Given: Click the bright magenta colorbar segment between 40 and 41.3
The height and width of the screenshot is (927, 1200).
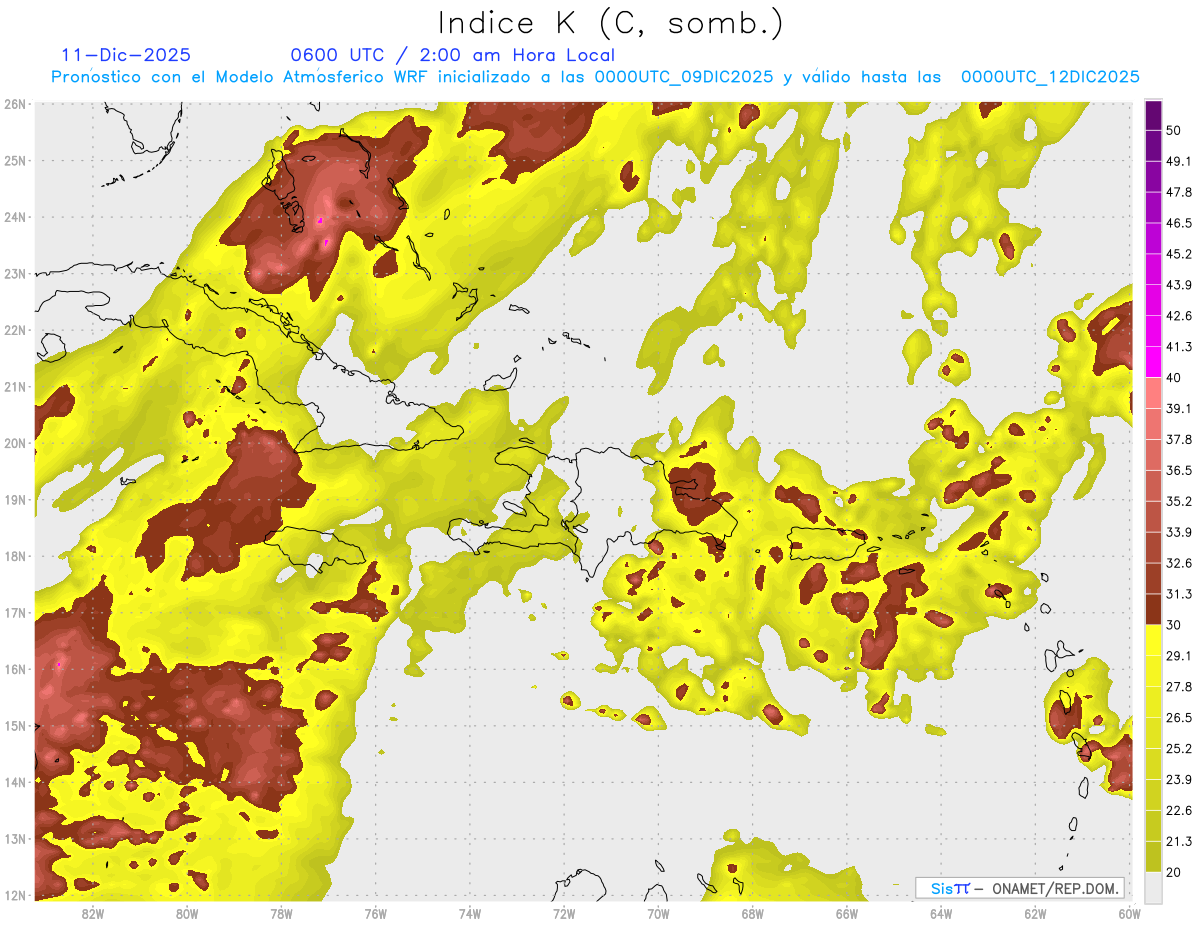Looking at the screenshot, I should (x=1153, y=362).
